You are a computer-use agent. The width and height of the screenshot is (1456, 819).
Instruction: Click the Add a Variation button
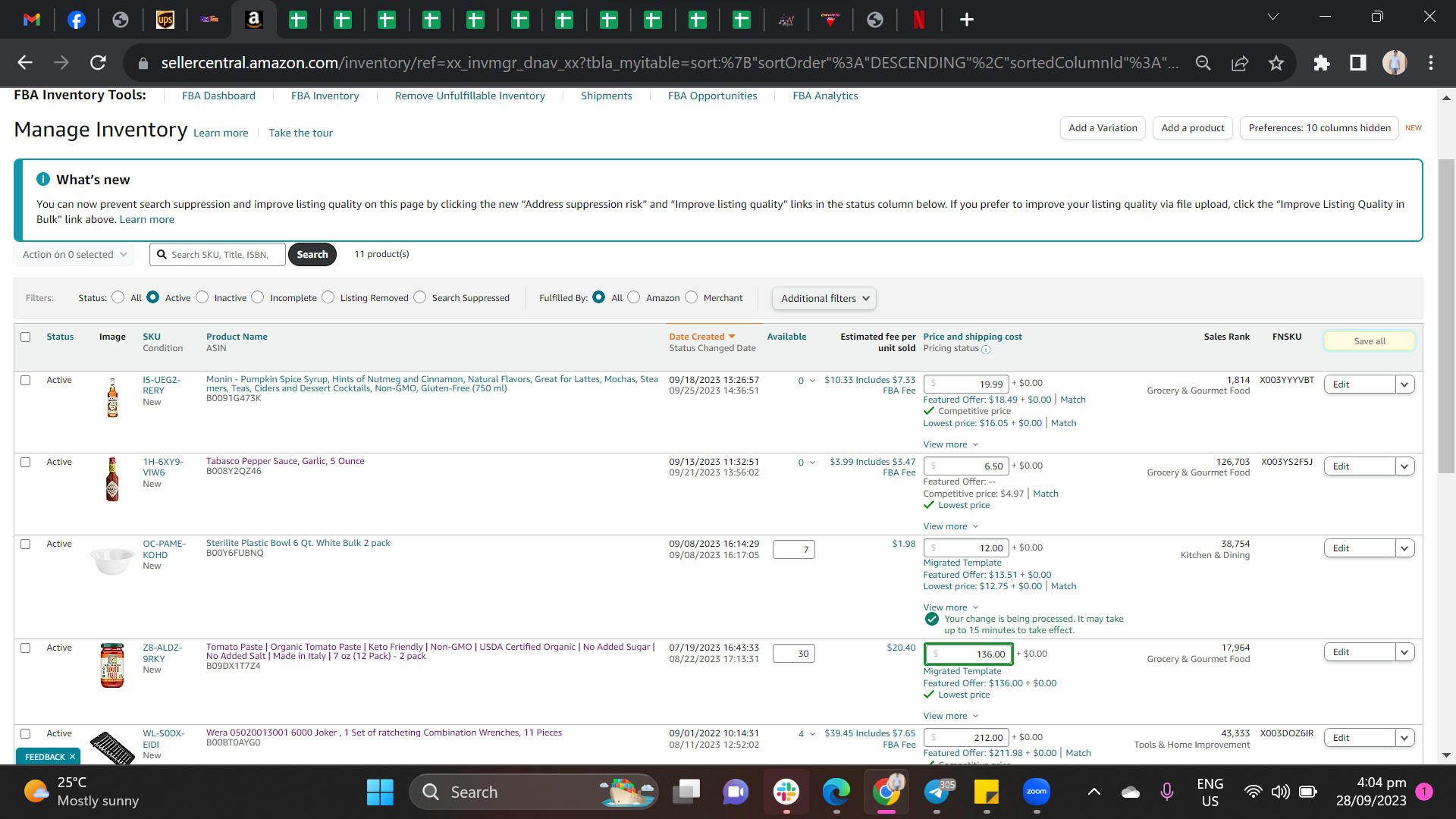(x=1103, y=128)
